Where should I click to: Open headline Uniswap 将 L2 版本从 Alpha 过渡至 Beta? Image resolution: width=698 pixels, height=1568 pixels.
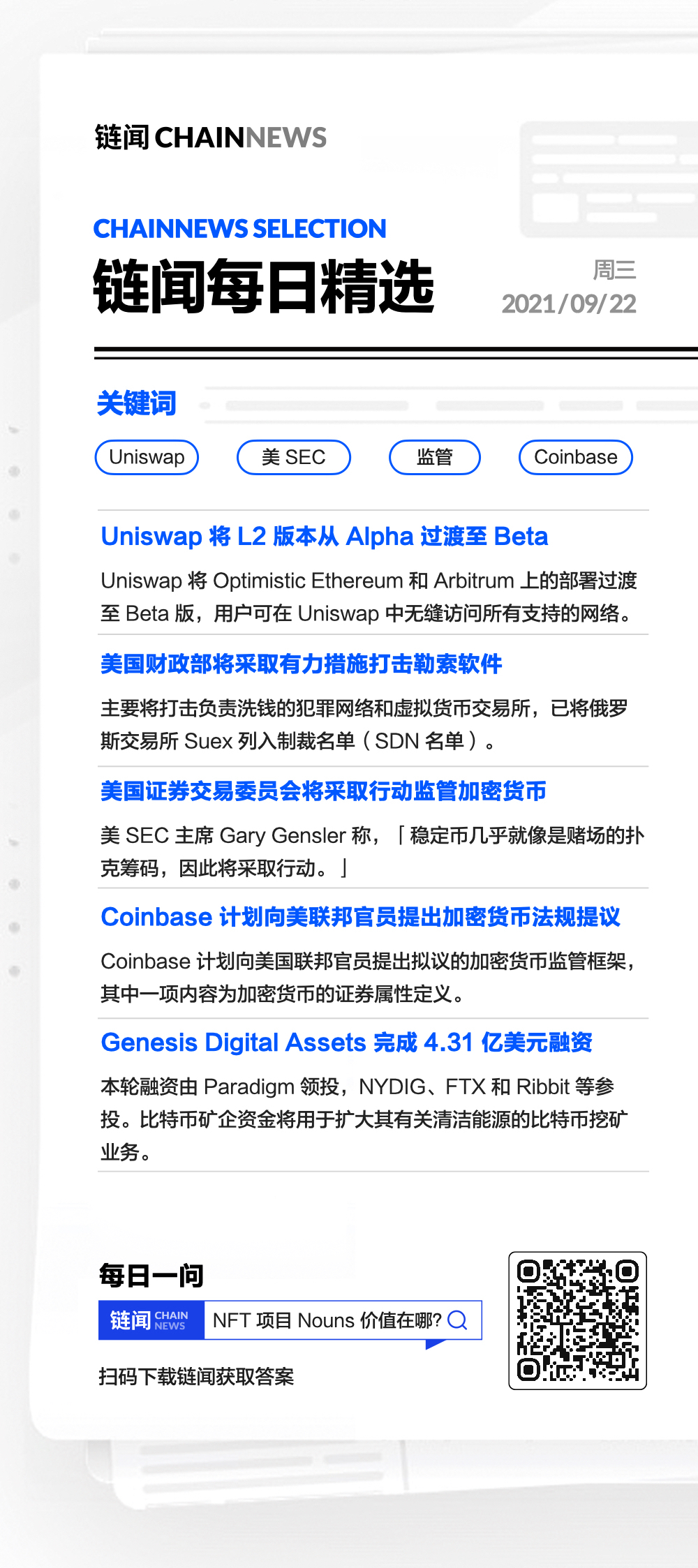pos(325,536)
